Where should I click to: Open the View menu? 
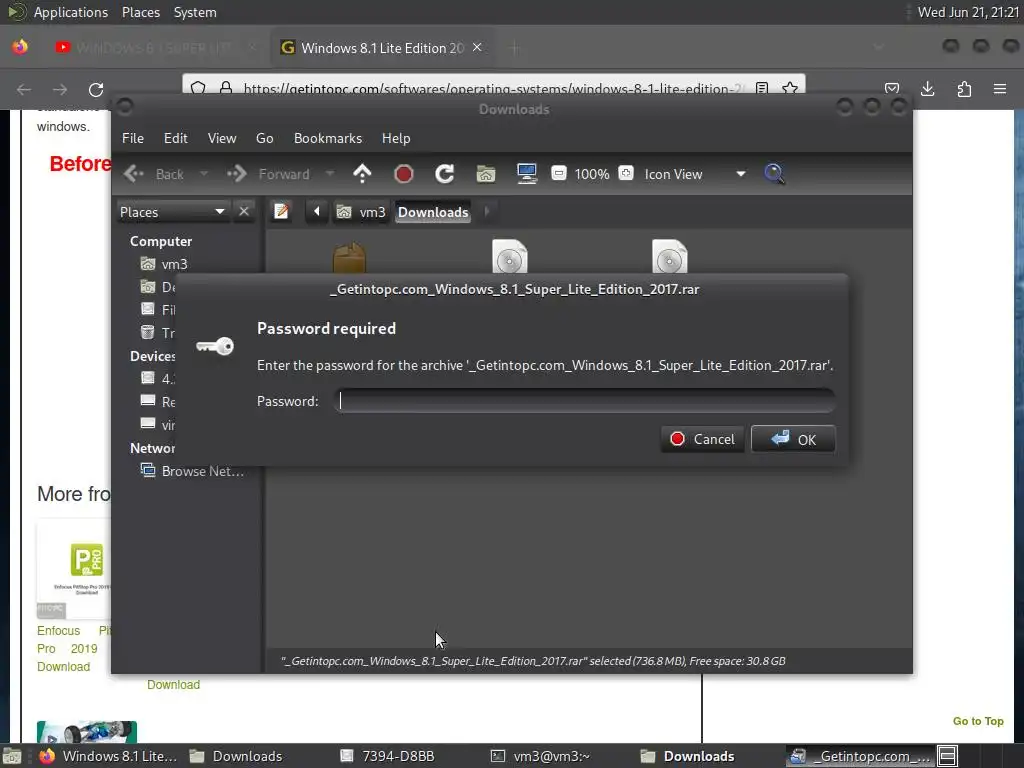(222, 138)
